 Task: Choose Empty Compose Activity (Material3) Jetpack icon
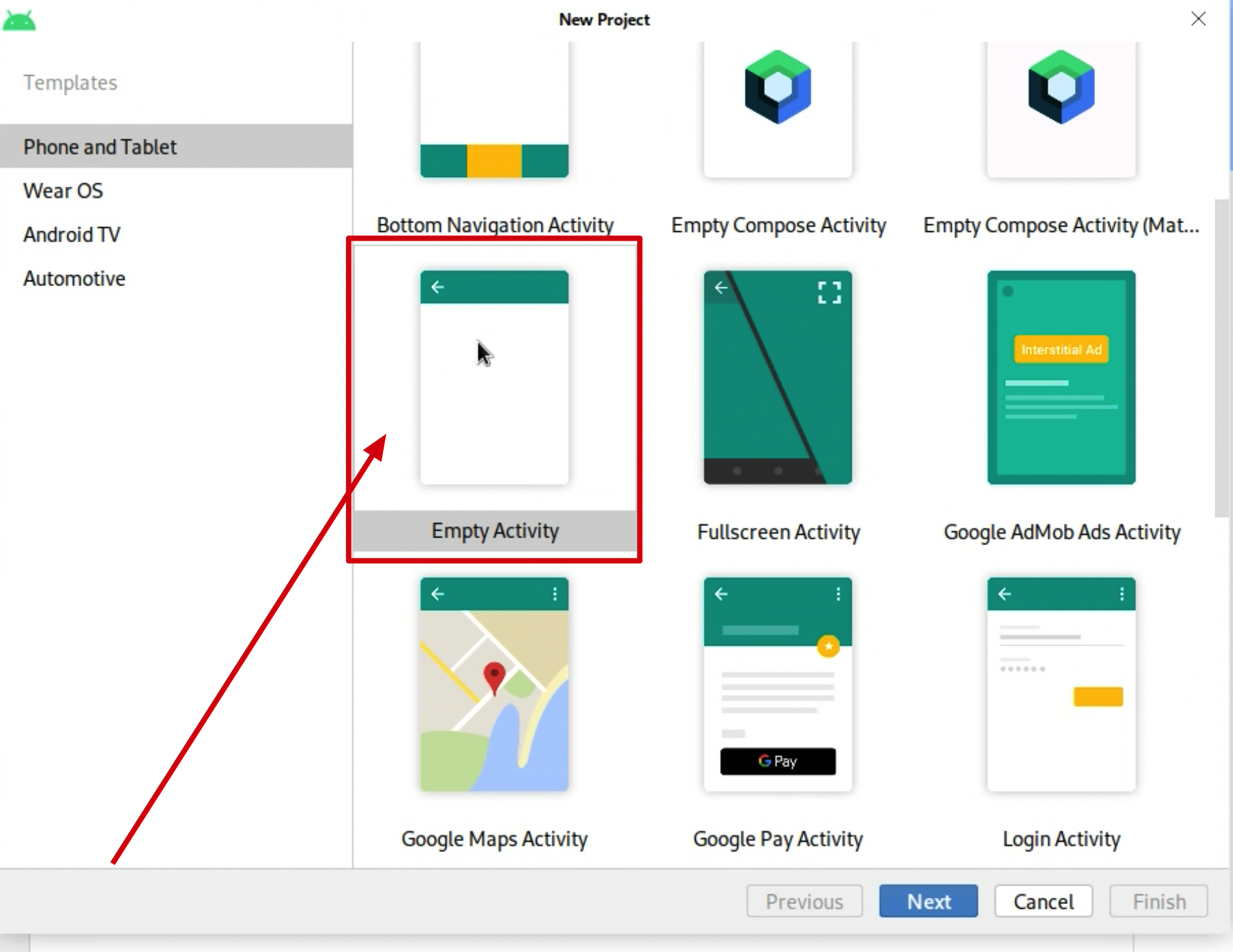pyautogui.click(x=1061, y=87)
